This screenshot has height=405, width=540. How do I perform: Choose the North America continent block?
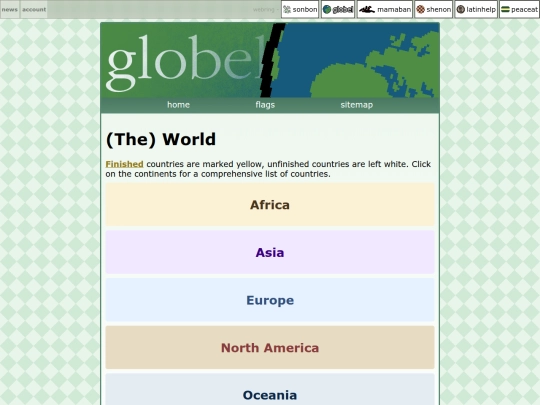[270, 347]
